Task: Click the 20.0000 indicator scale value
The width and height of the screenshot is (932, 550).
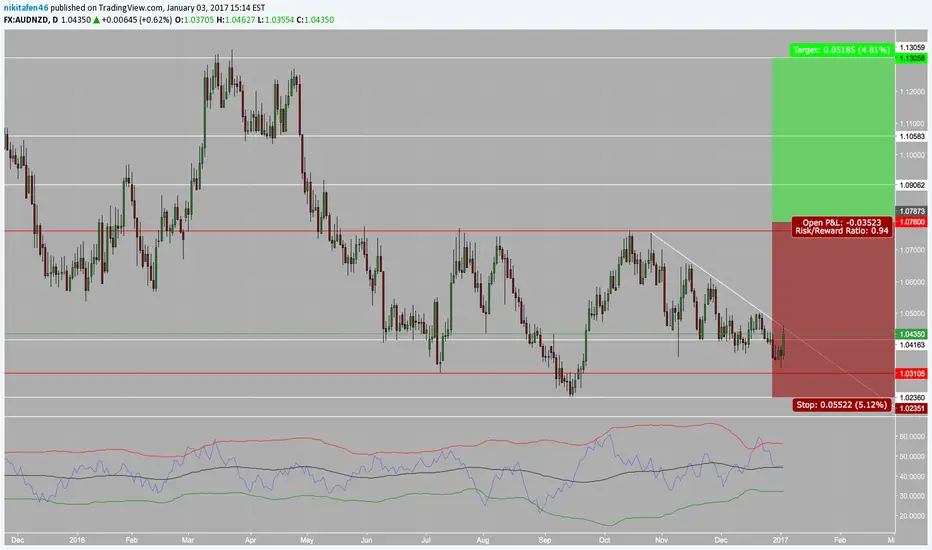Action: point(912,516)
